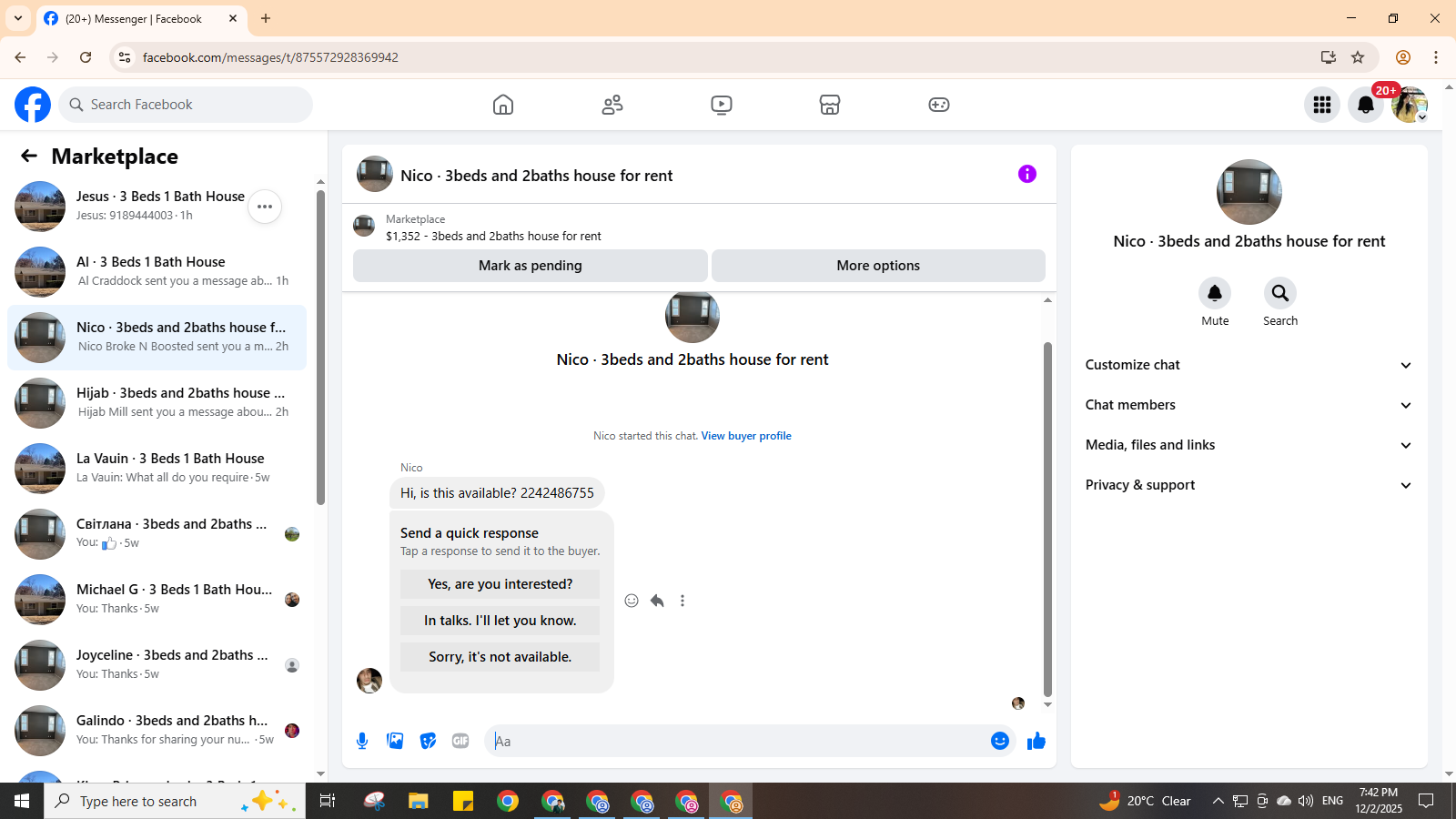Open Galindo 3beds and 2baths chat

point(157,731)
